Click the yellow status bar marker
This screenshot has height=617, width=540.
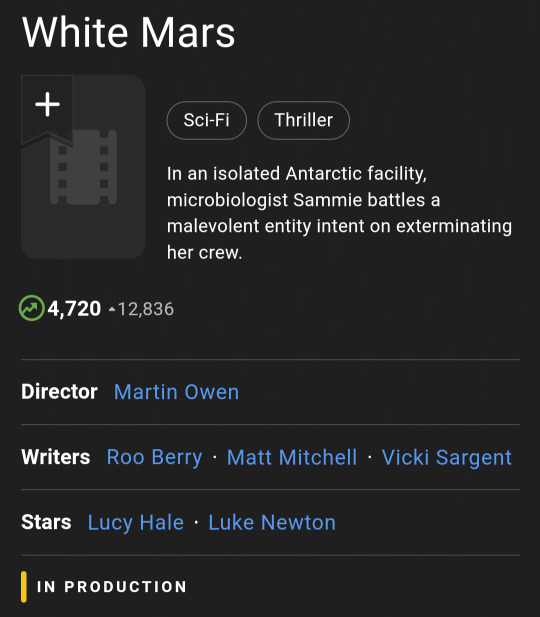pyautogui.click(x=24, y=587)
